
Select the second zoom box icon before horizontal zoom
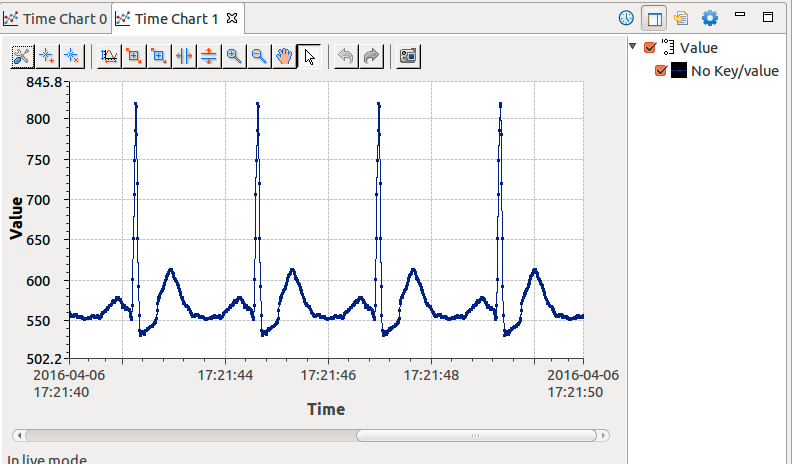(159, 56)
